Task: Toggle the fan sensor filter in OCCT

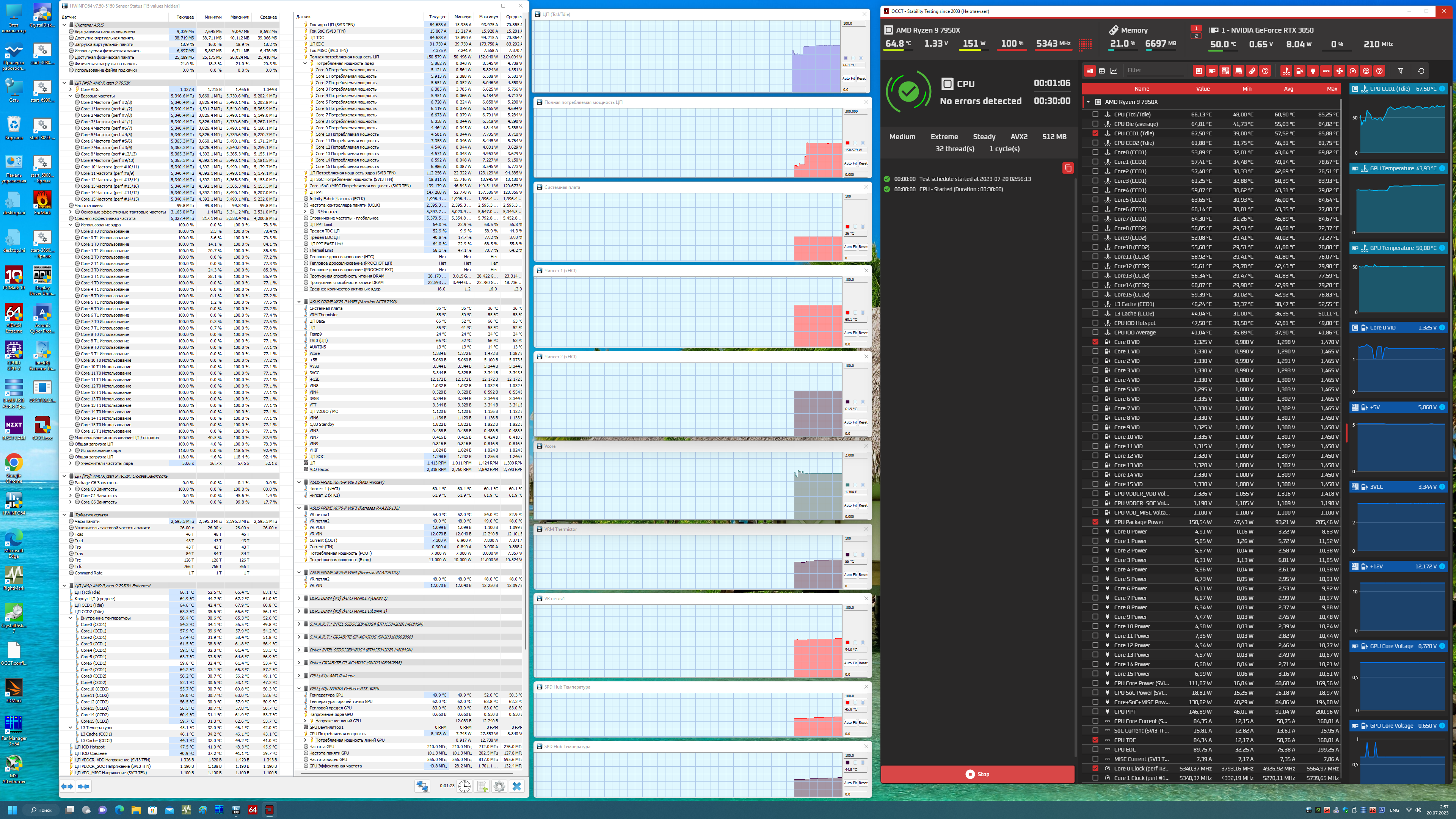Action: coord(1340,71)
